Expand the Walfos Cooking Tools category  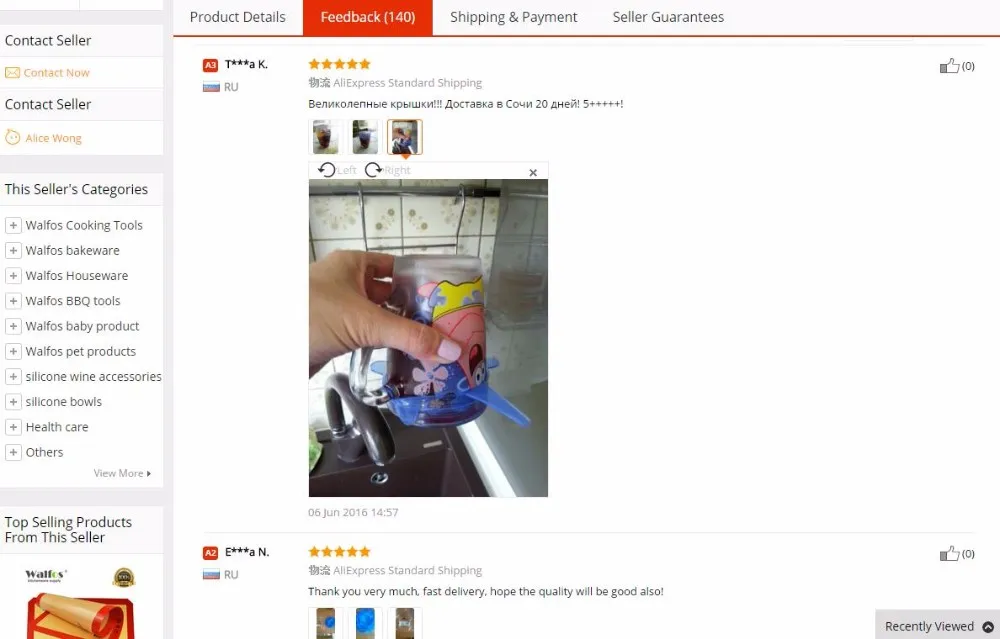pyautogui.click(x=13, y=225)
